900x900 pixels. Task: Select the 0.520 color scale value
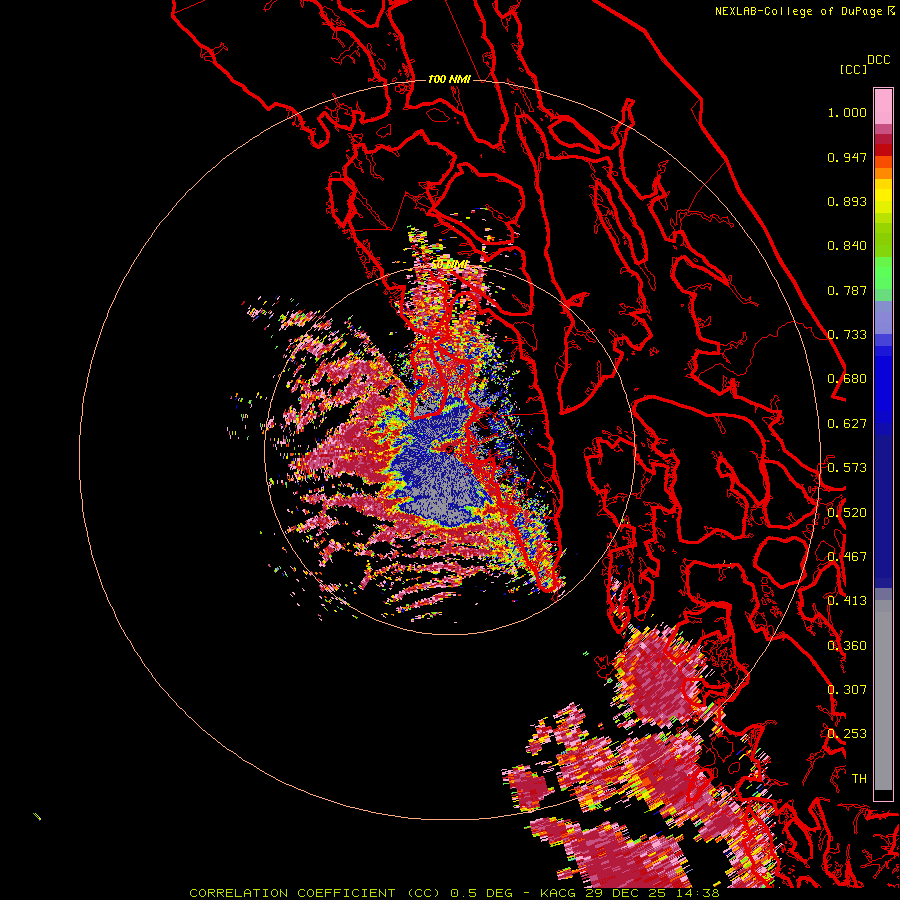(847, 513)
